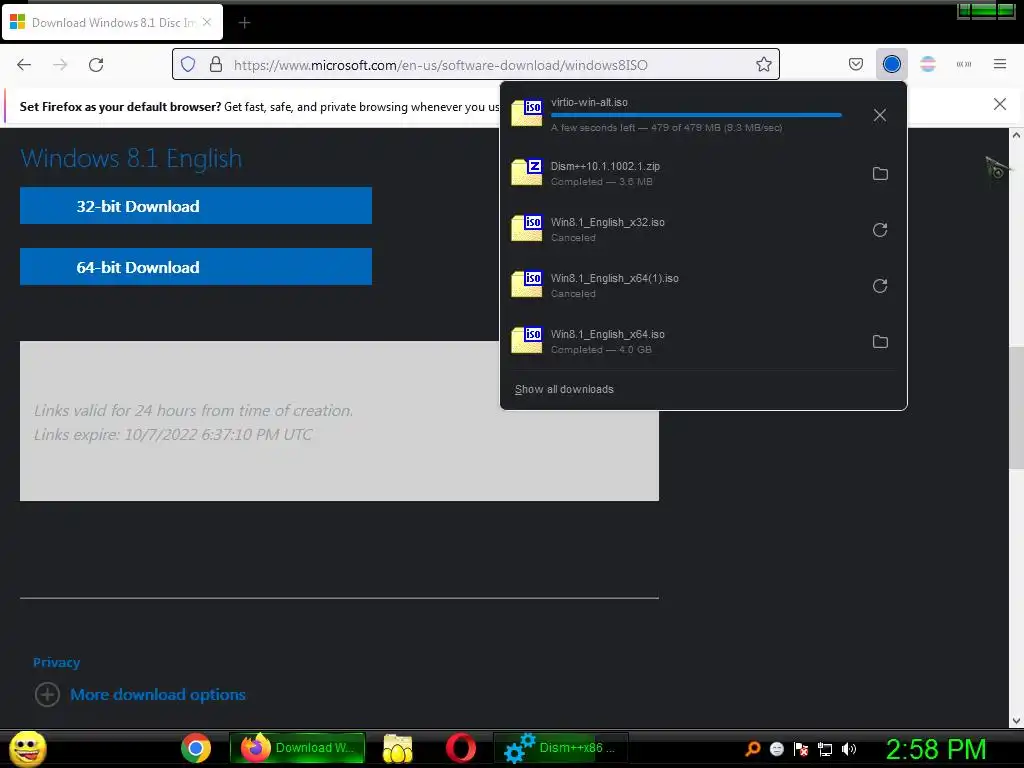Click the flag action center tray icon

click(x=801, y=749)
